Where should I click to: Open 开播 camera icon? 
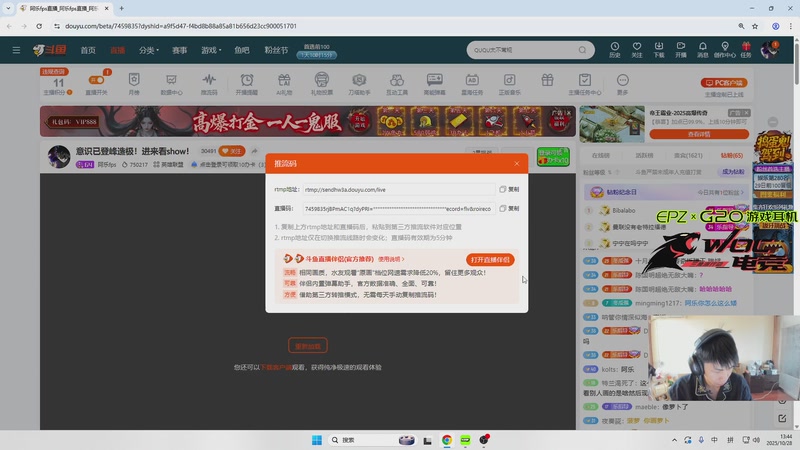point(681,49)
